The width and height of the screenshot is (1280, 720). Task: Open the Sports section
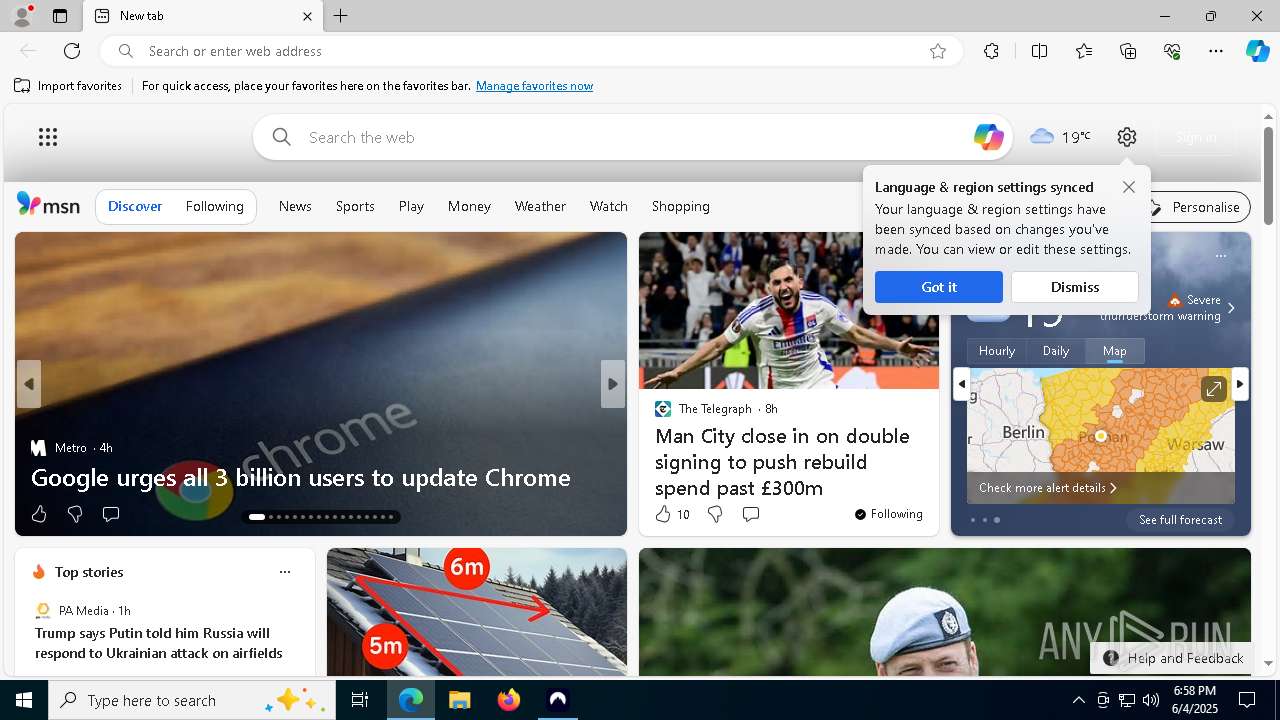tap(355, 206)
